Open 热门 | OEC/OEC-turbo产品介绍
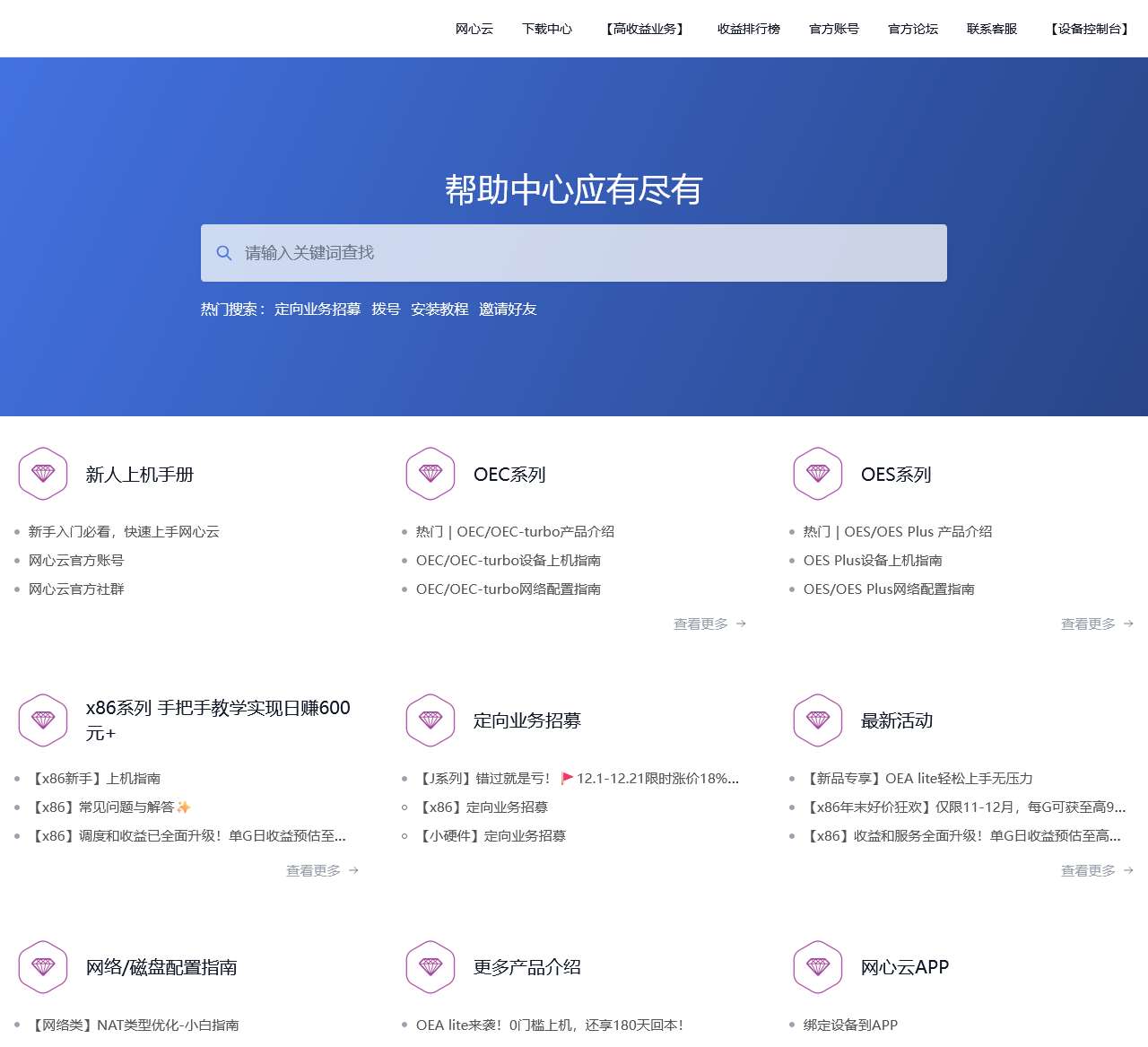1148x1047 pixels. click(x=515, y=532)
